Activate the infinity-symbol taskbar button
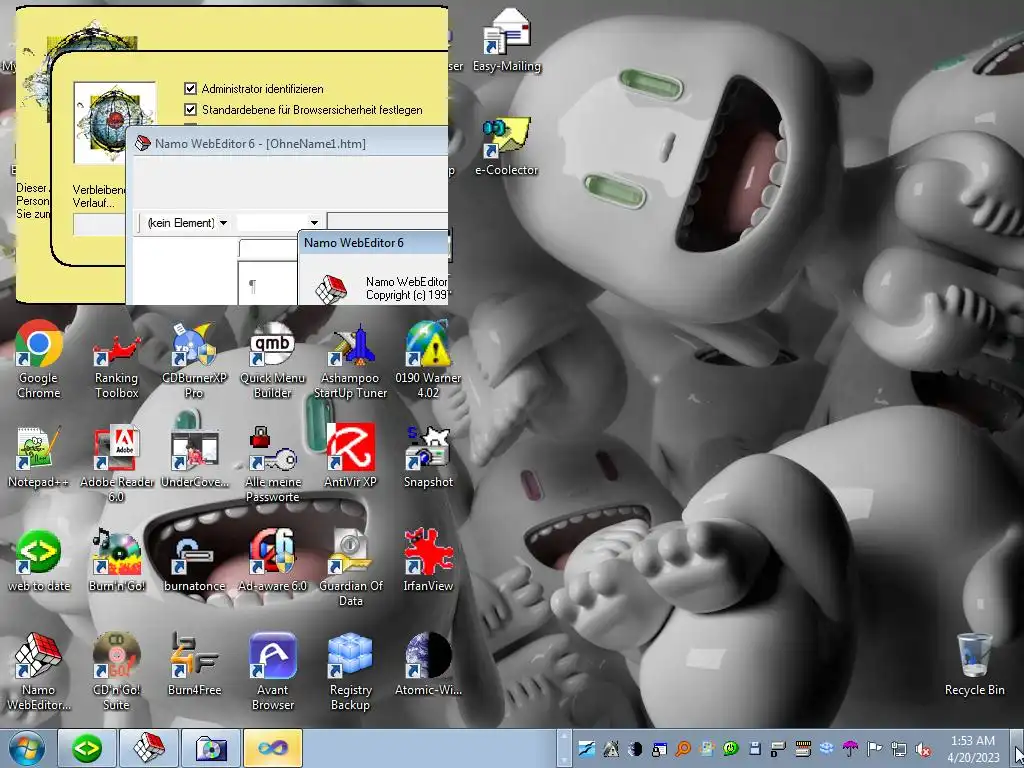The height and width of the screenshot is (768, 1024). tap(273, 748)
